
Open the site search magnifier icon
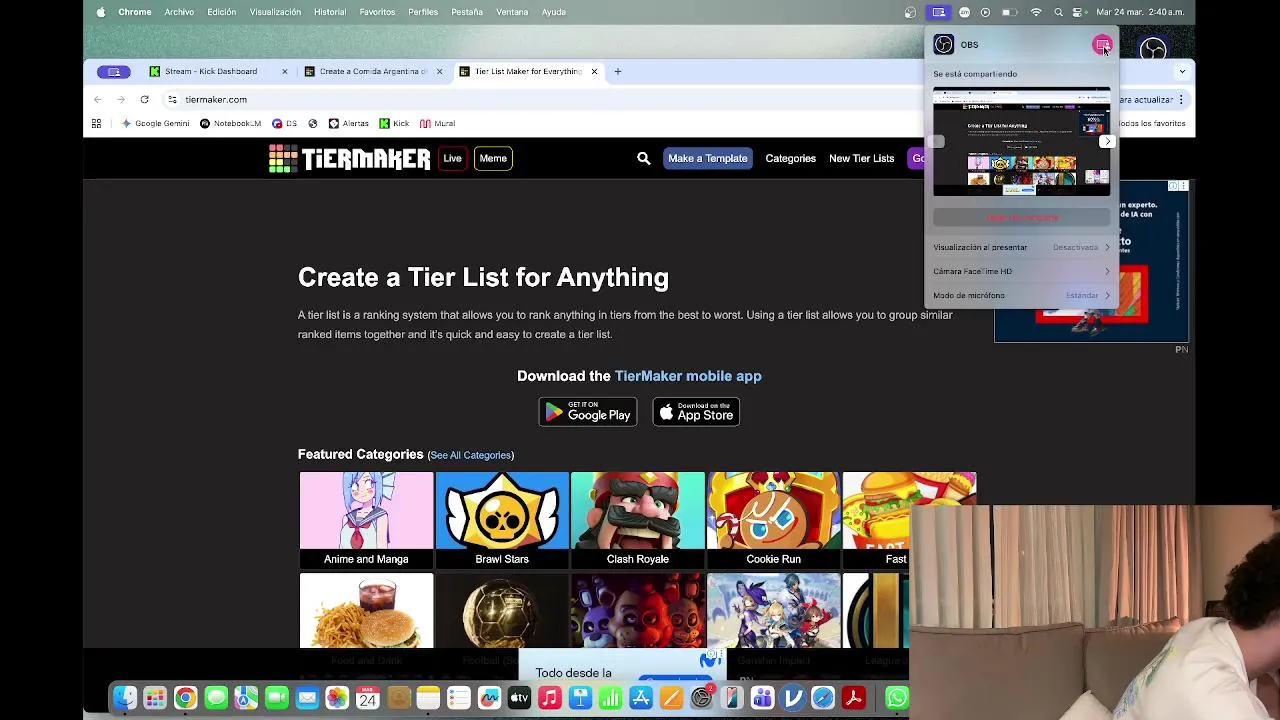coord(643,158)
